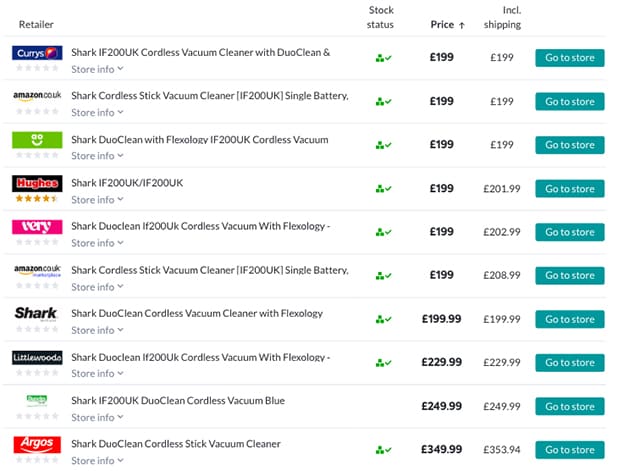Expand Store info under Littlewoods listing
The height and width of the screenshot is (471, 618).
[97, 373]
